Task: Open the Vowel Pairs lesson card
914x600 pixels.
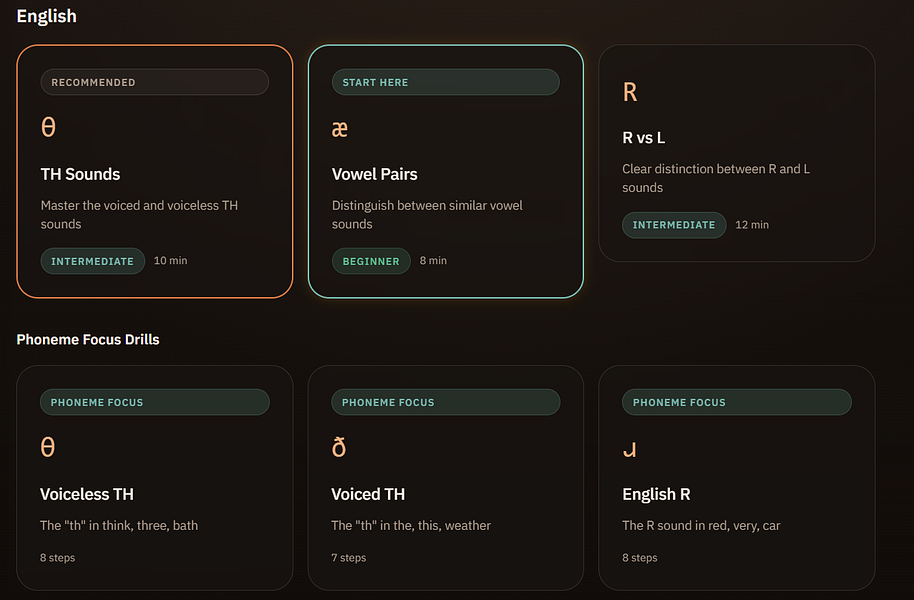Action: [x=445, y=171]
